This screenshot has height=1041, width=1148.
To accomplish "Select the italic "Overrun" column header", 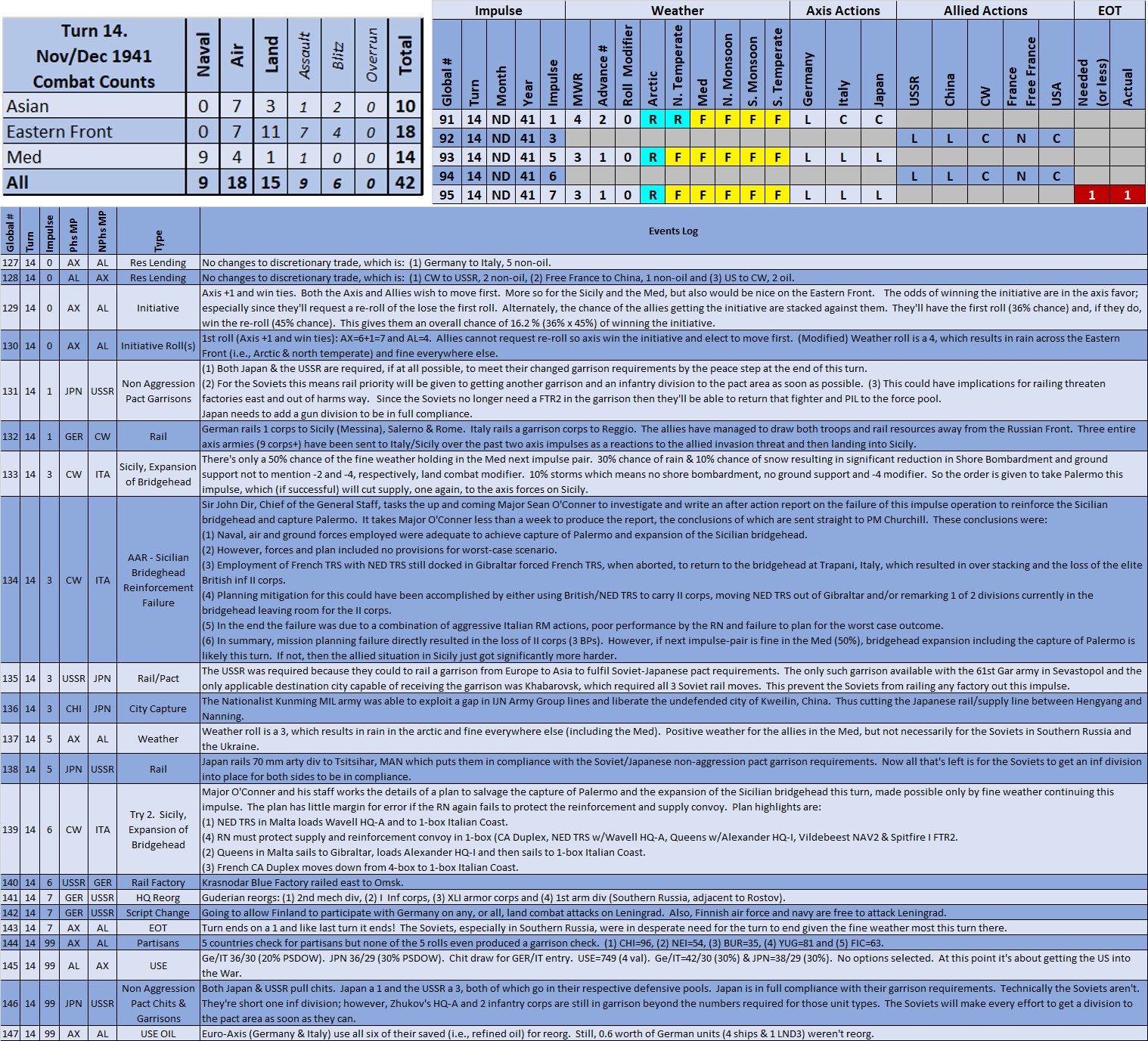I will pyautogui.click(x=371, y=55).
